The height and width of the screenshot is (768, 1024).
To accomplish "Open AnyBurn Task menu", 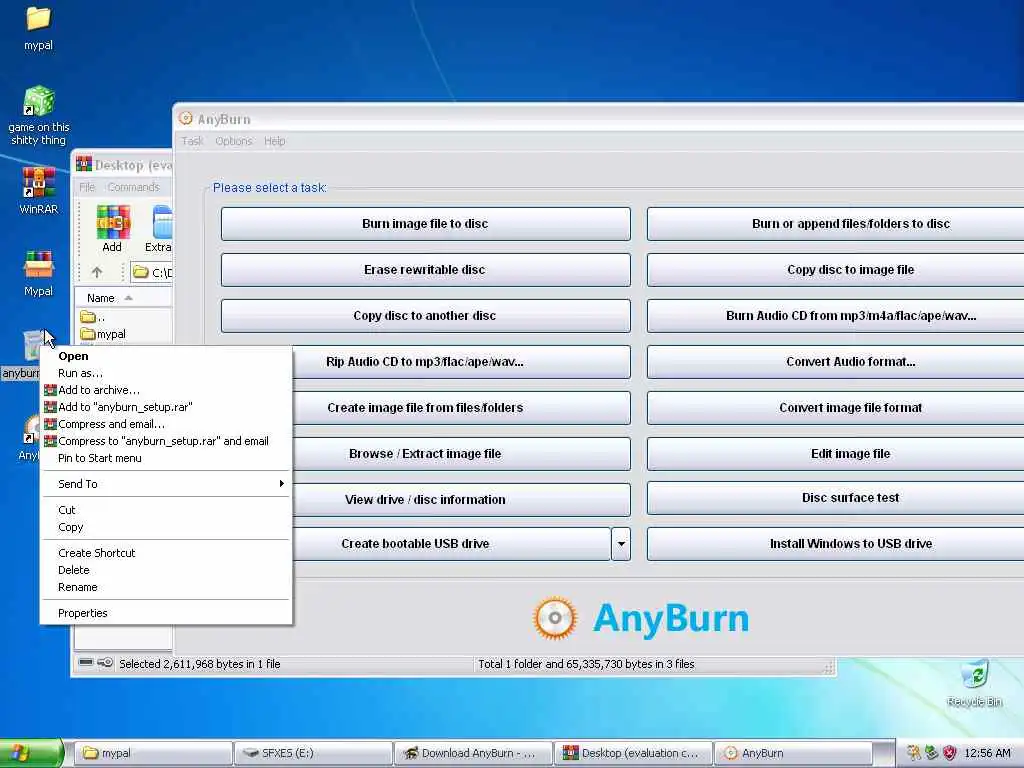I will tap(192, 141).
